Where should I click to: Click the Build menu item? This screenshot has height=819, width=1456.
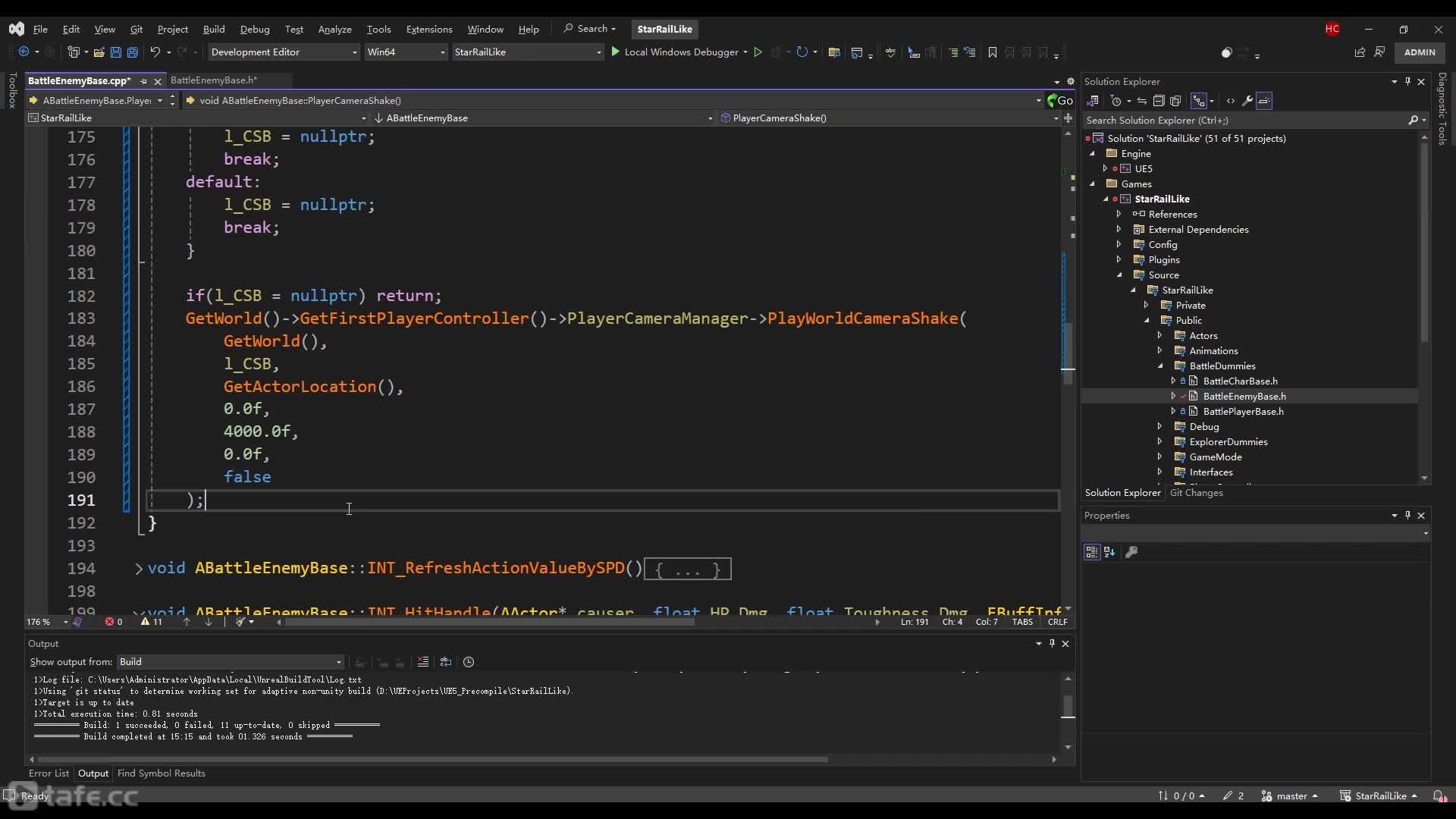pos(214,28)
